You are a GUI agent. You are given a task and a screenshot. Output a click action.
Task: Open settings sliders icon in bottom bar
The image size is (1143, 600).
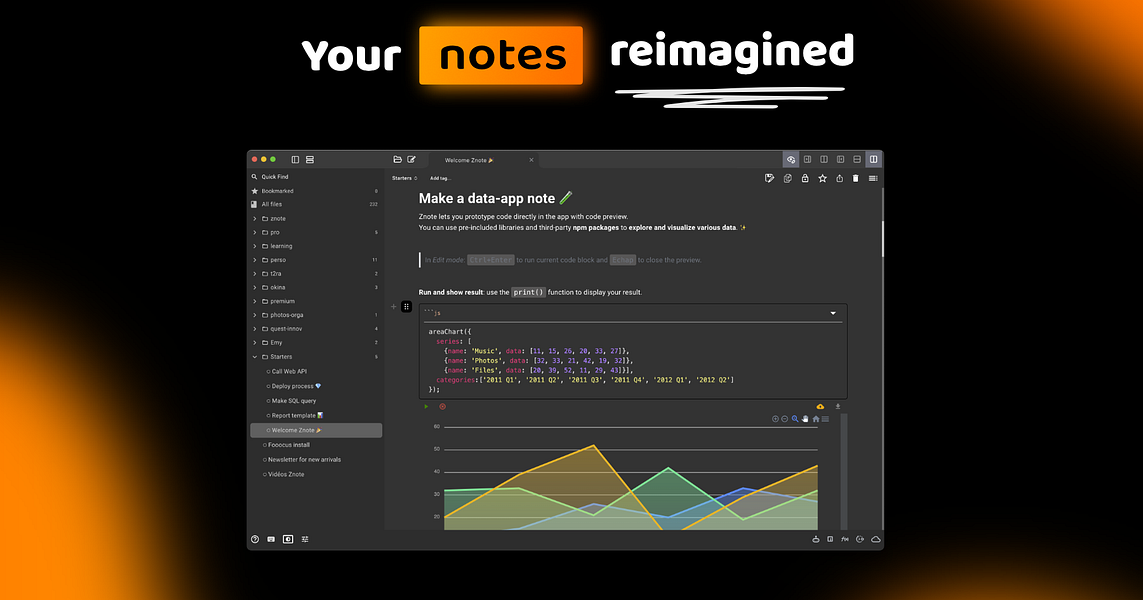(x=305, y=539)
